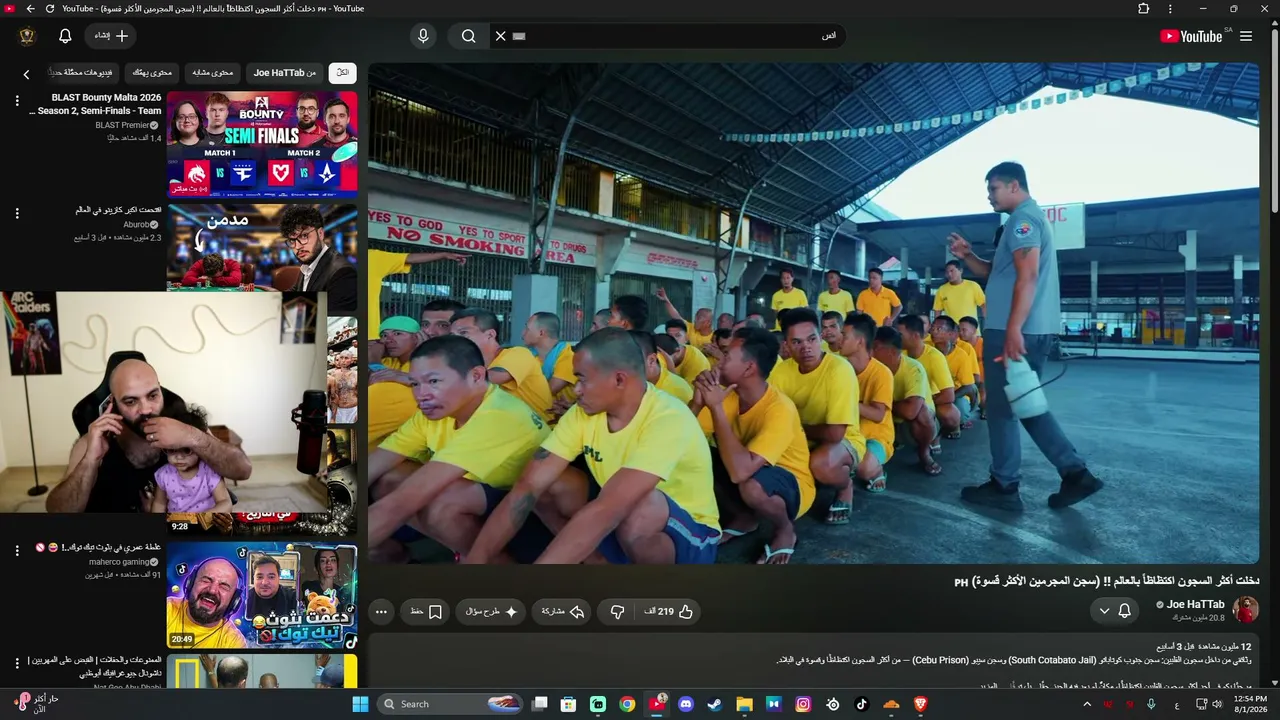1280x720 pixels.
Task: Visit the maherco gaming channel name
Action: (118, 562)
